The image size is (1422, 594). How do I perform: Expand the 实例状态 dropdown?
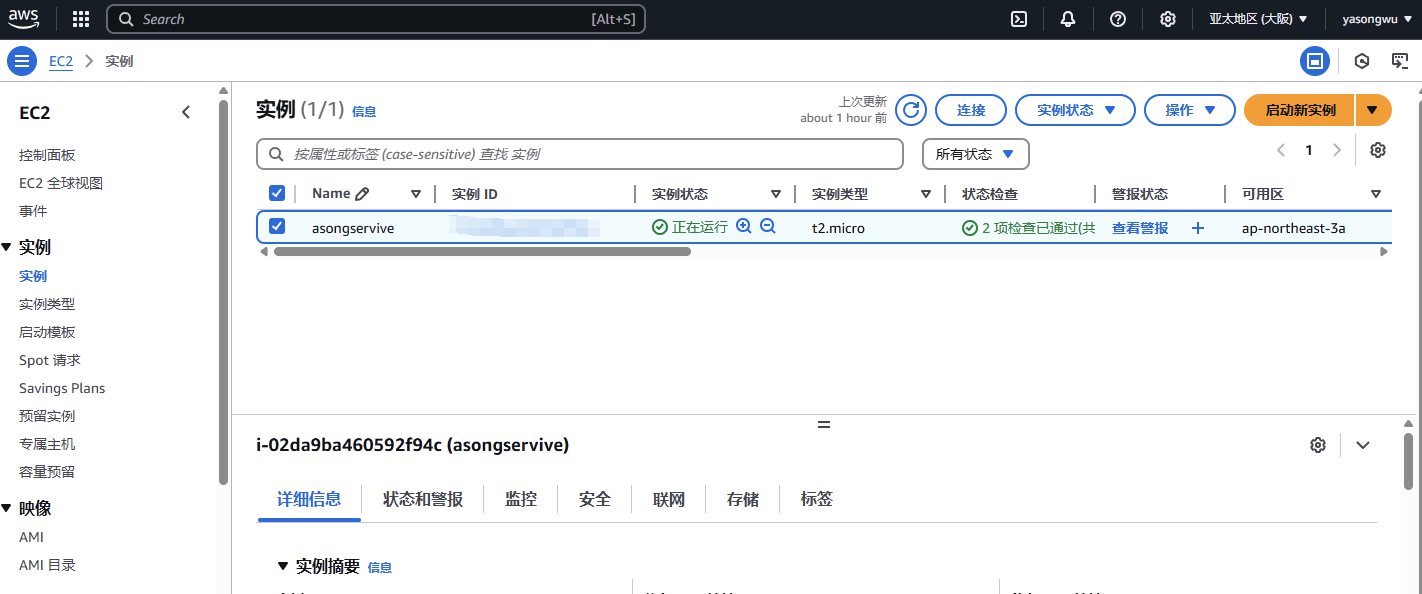[x=1075, y=110]
